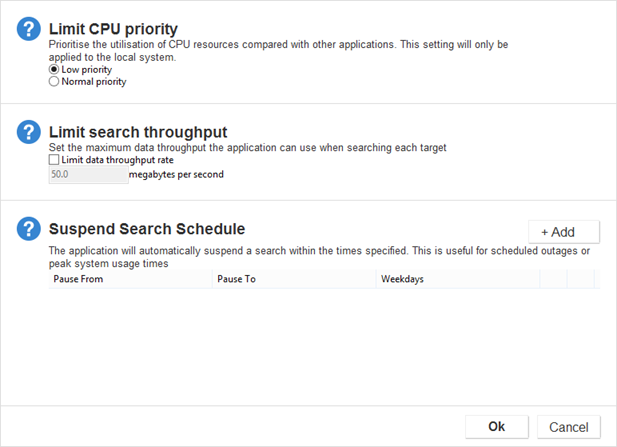This screenshot has width=617, height=447.
Task: Click the Suspend Search Schedule heading
Action: 147,228
